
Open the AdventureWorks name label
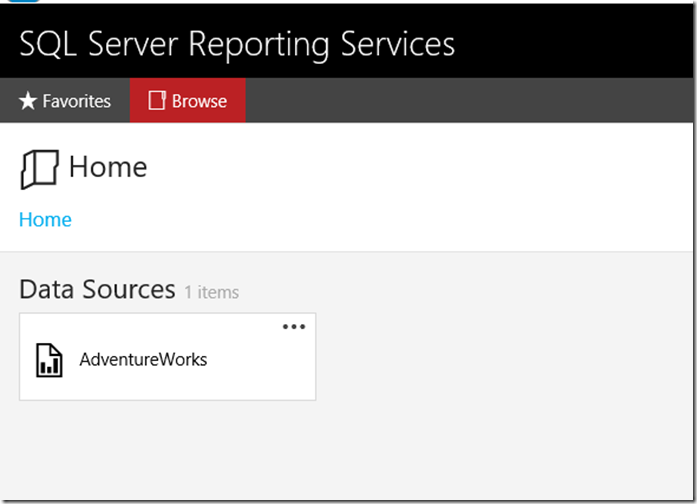[143, 360]
